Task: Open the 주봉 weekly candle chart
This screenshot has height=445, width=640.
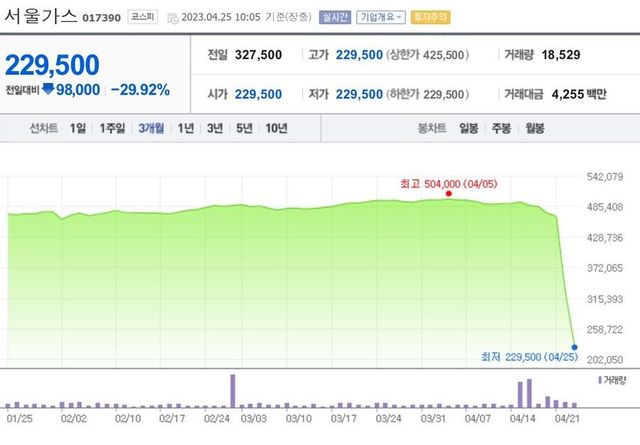Action: coord(502,128)
